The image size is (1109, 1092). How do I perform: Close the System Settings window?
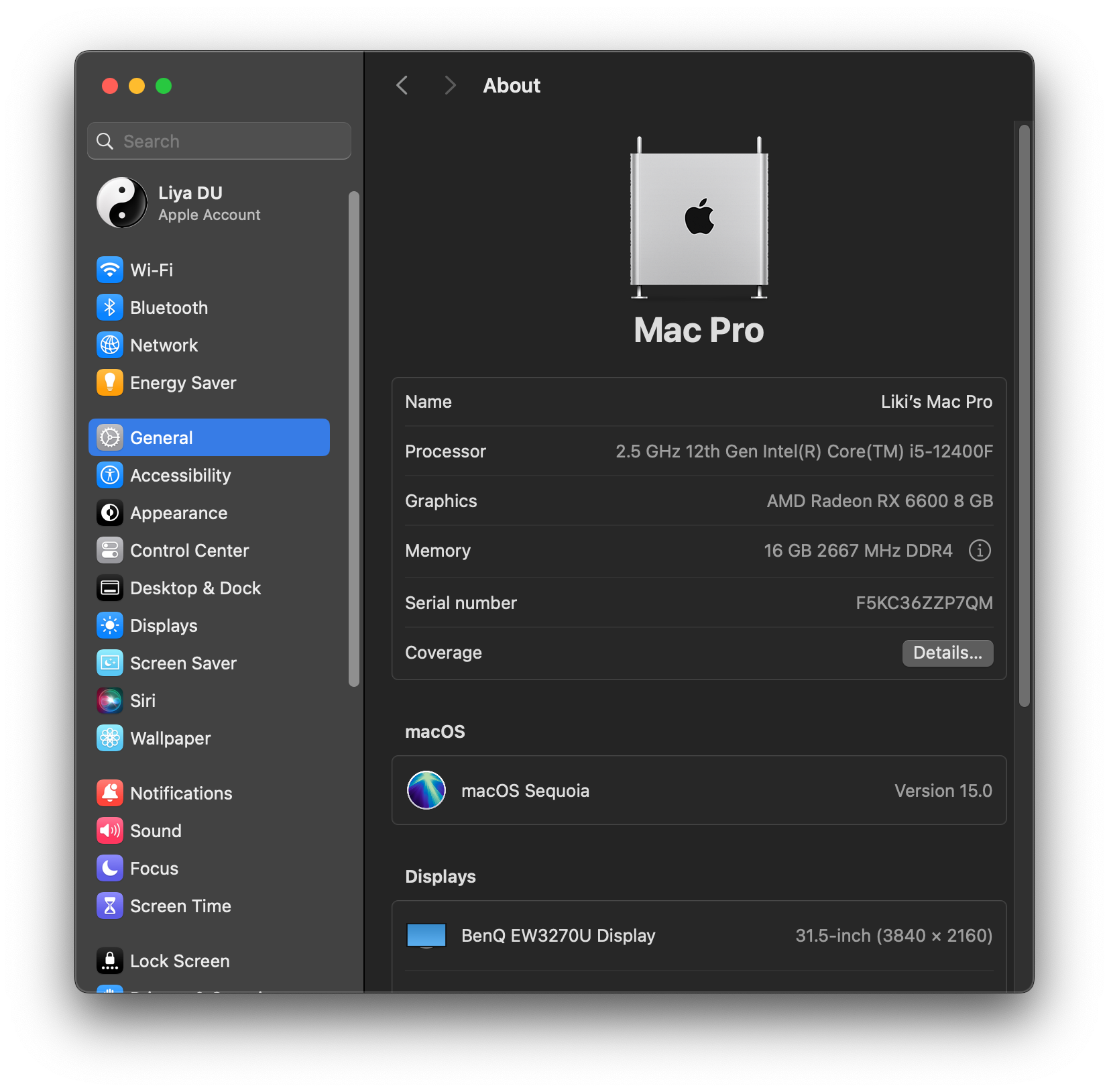(x=110, y=86)
